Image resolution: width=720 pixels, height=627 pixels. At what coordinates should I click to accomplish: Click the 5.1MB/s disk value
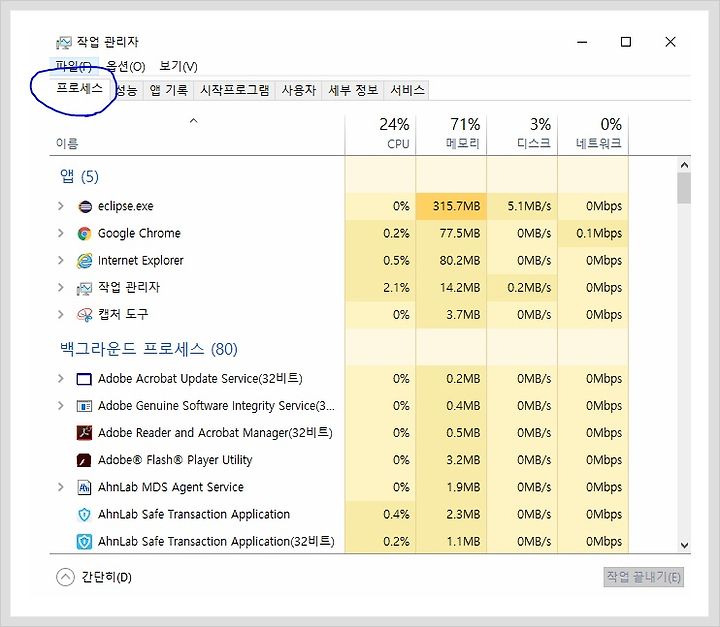click(529, 206)
